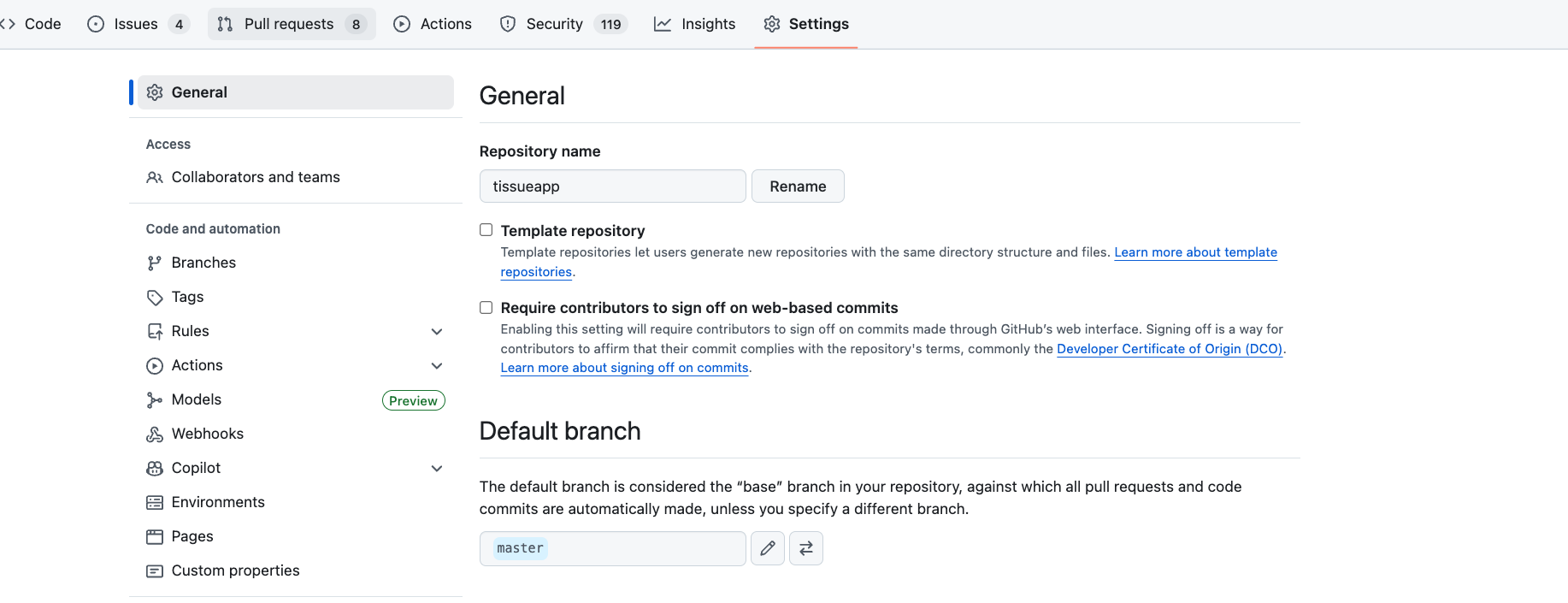The width and height of the screenshot is (1568, 603).
Task: Click the switch branch arrows icon
Action: 806,548
